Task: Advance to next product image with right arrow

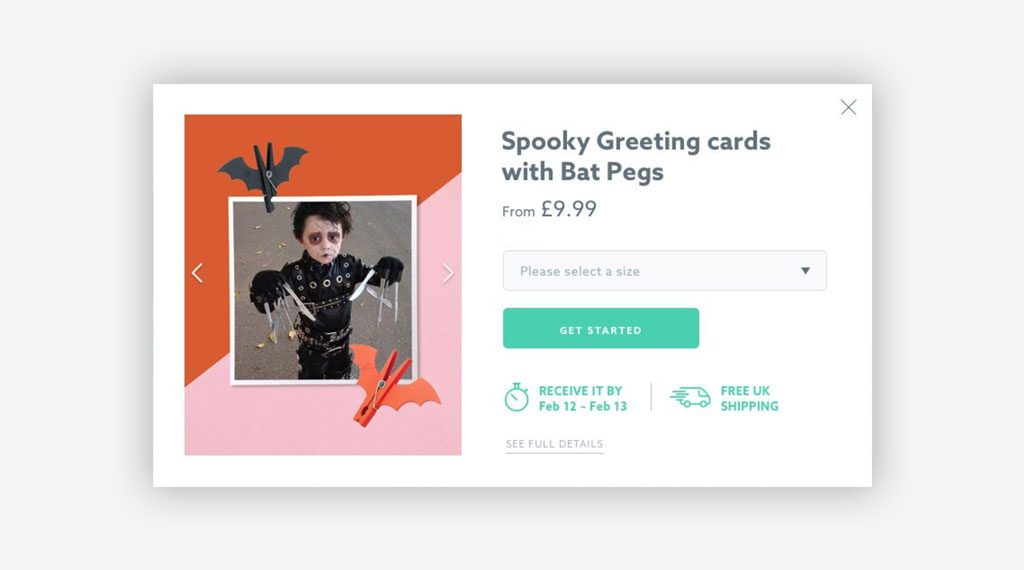Action: point(447,273)
